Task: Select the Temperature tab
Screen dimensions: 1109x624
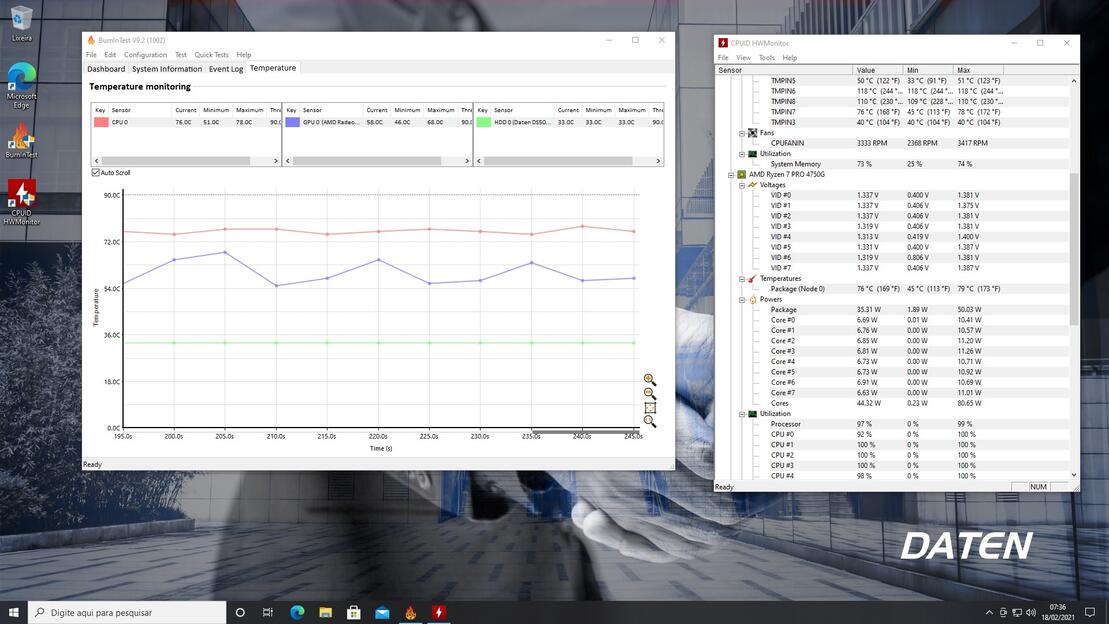Action: pyautogui.click(x=273, y=68)
